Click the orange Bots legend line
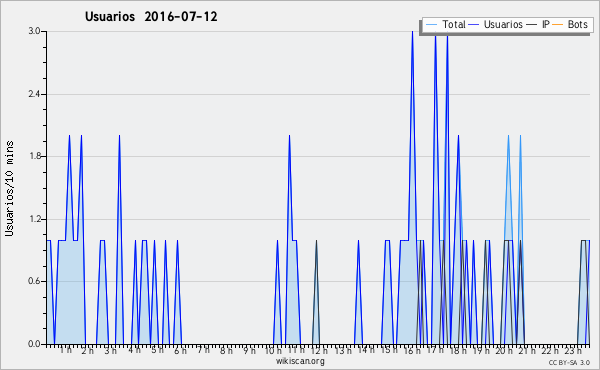The width and height of the screenshot is (600, 370). click(x=558, y=25)
